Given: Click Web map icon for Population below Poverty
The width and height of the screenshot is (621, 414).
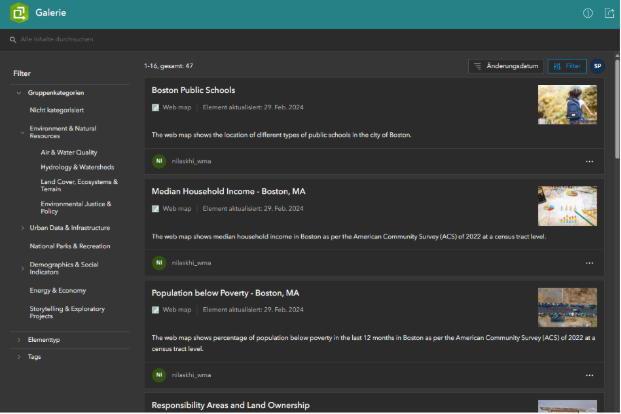Looking at the screenshot, I should (155, 310).
